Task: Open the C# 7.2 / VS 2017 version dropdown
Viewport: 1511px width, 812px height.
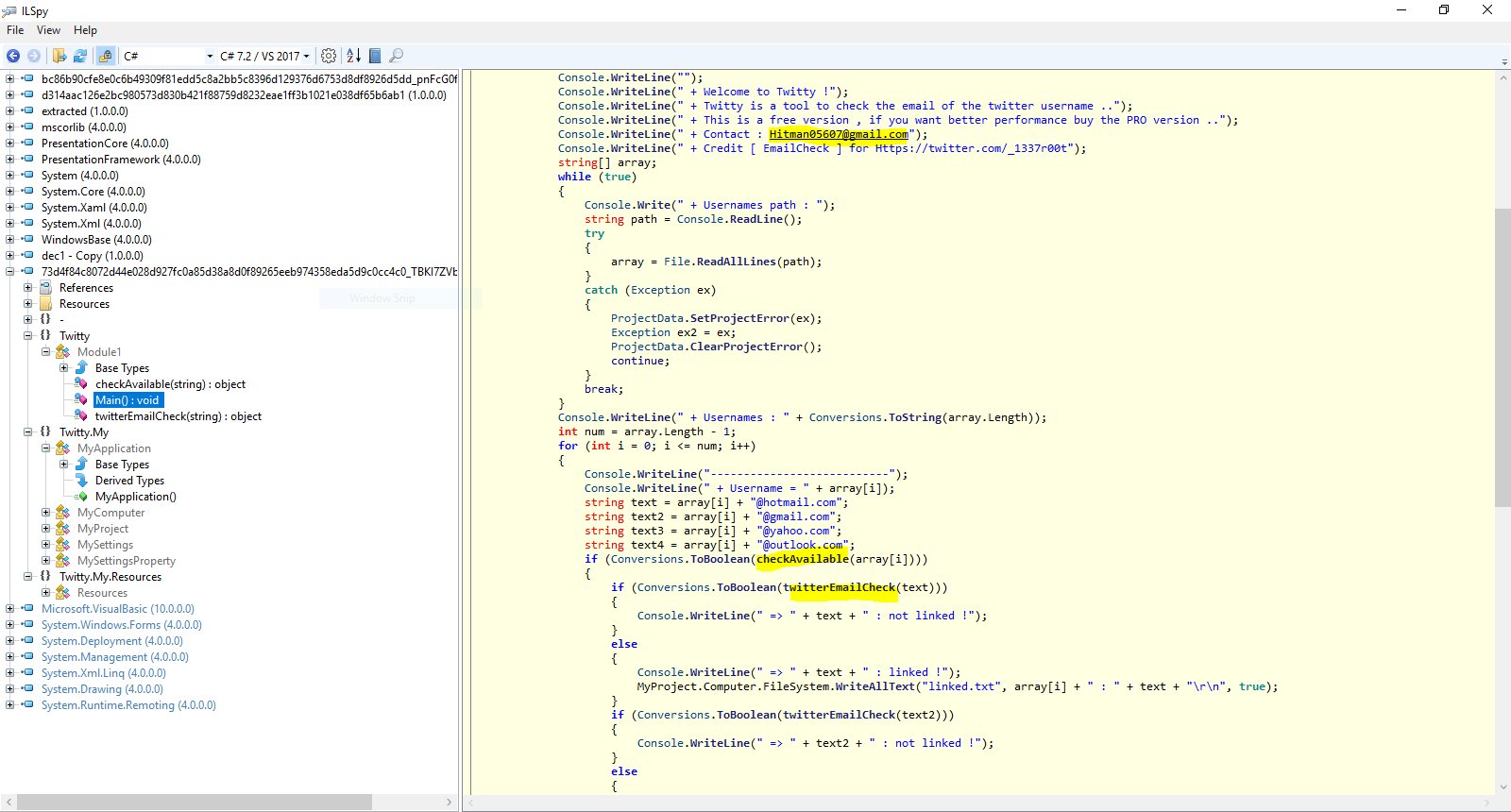Action: 264,56
